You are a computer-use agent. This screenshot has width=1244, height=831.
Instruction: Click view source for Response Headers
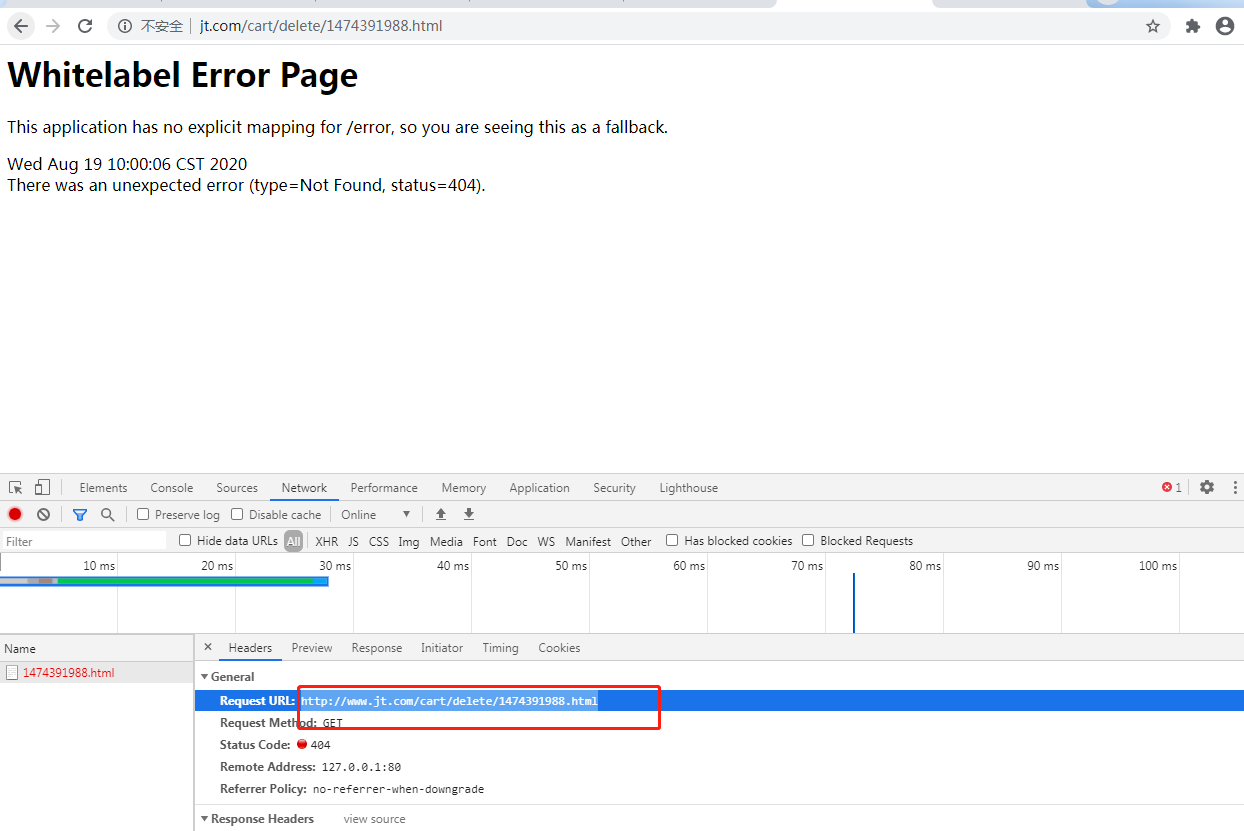tap(375, 819)
